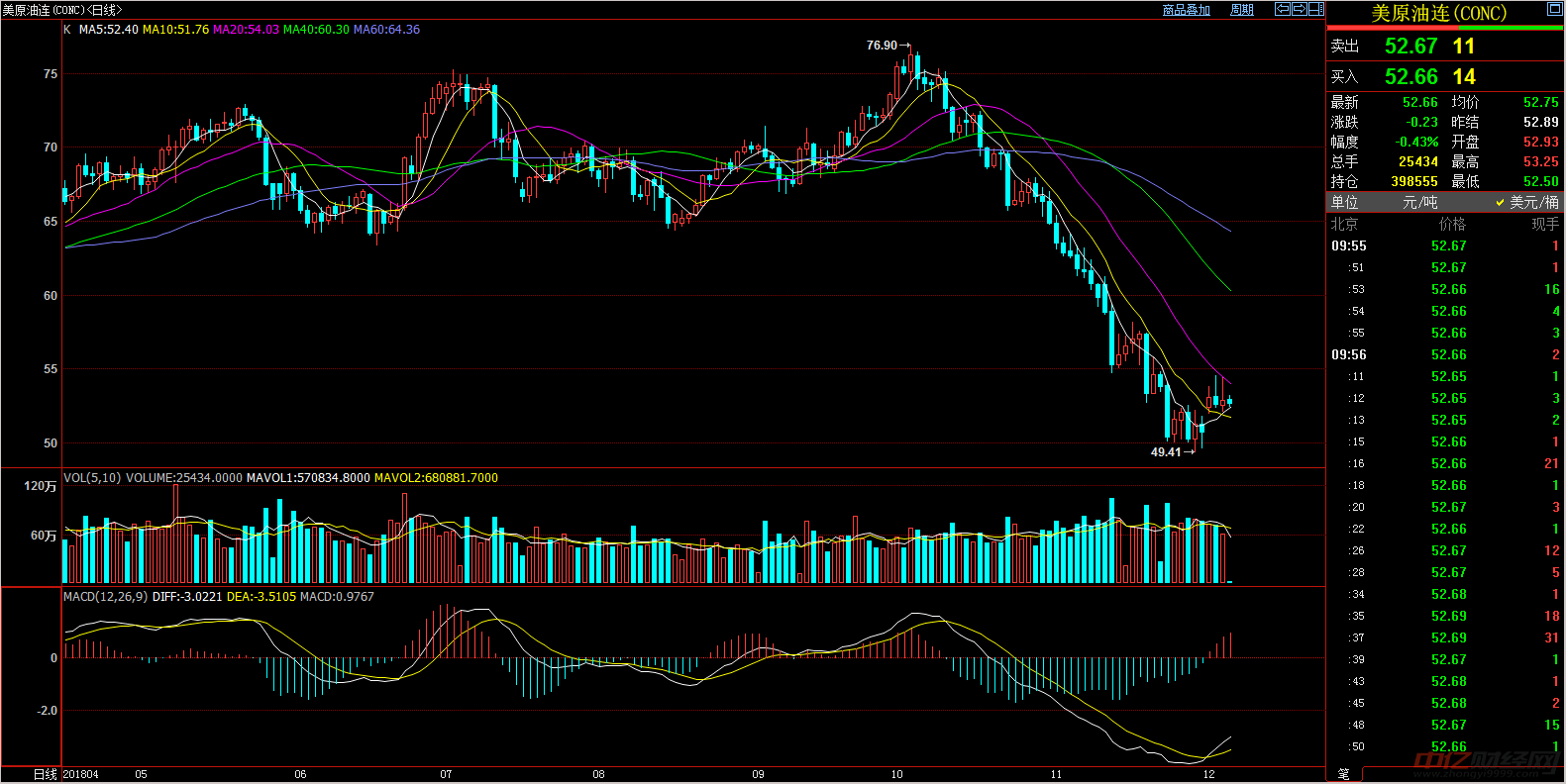Click the 49.41 low price marker
This screenshot has height=784, width=1566.
[1166, 452]
